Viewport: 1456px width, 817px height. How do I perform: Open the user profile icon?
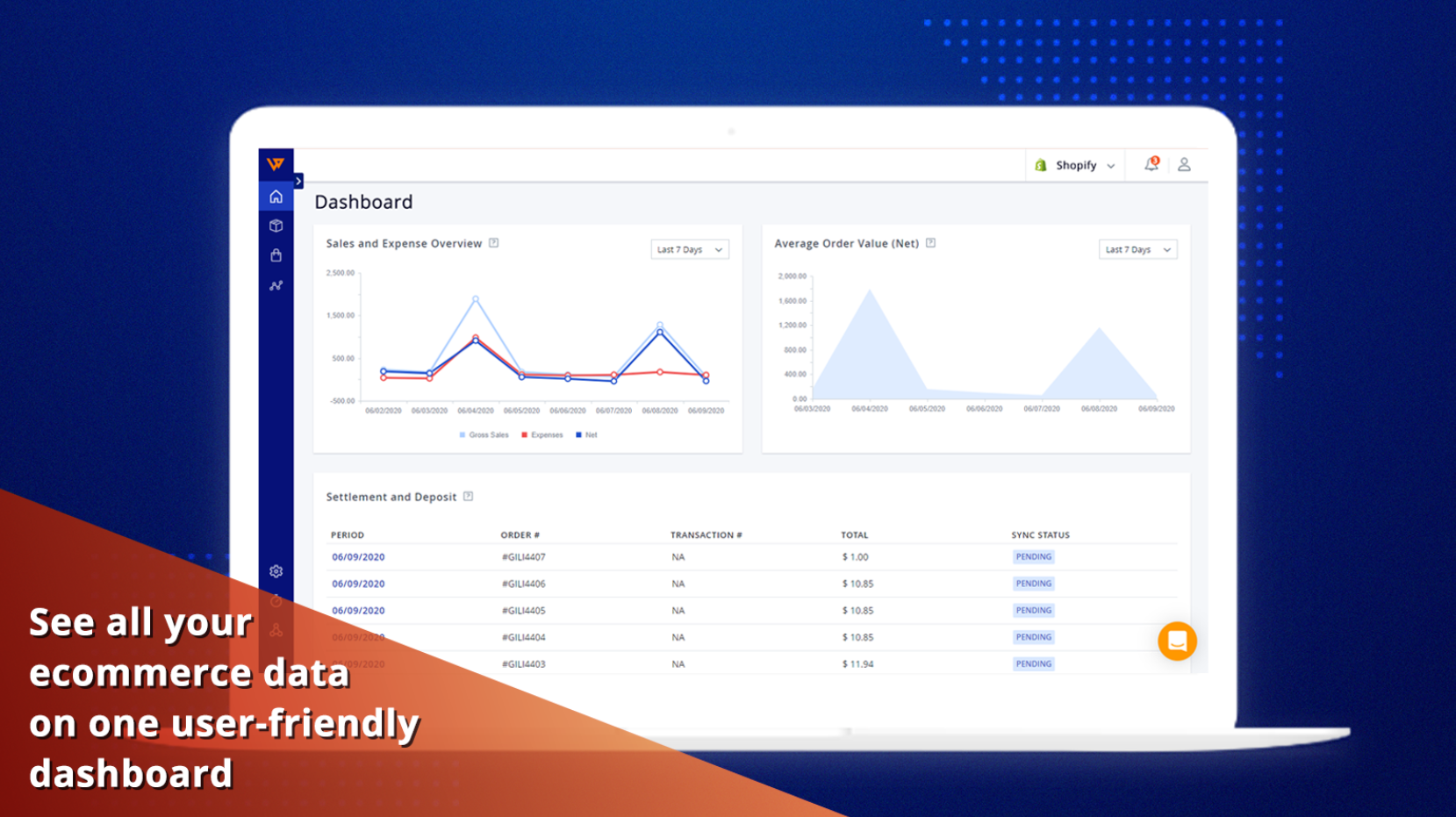1187,164
